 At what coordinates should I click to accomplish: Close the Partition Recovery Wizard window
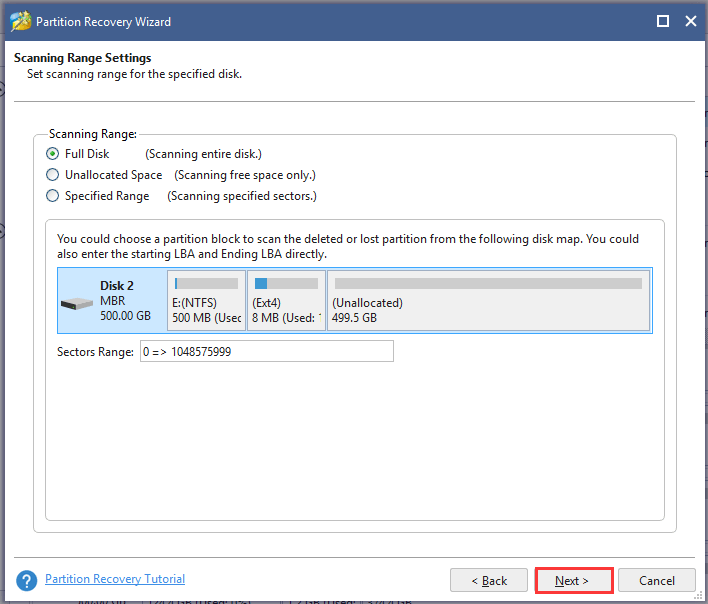click(x=691, y=21)
